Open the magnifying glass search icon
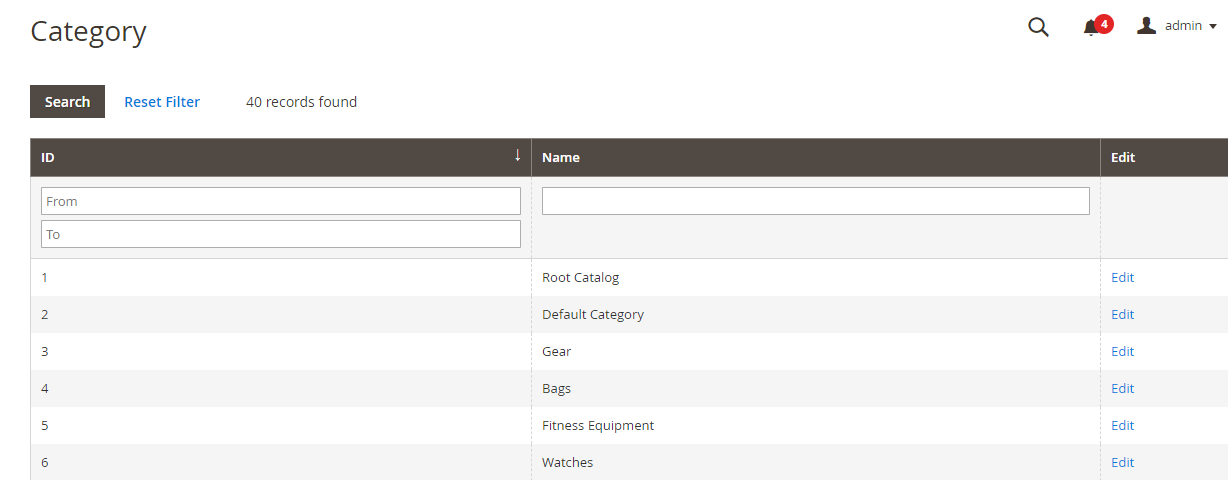Screen dimensions: 1228x480 click(1038, 27)
